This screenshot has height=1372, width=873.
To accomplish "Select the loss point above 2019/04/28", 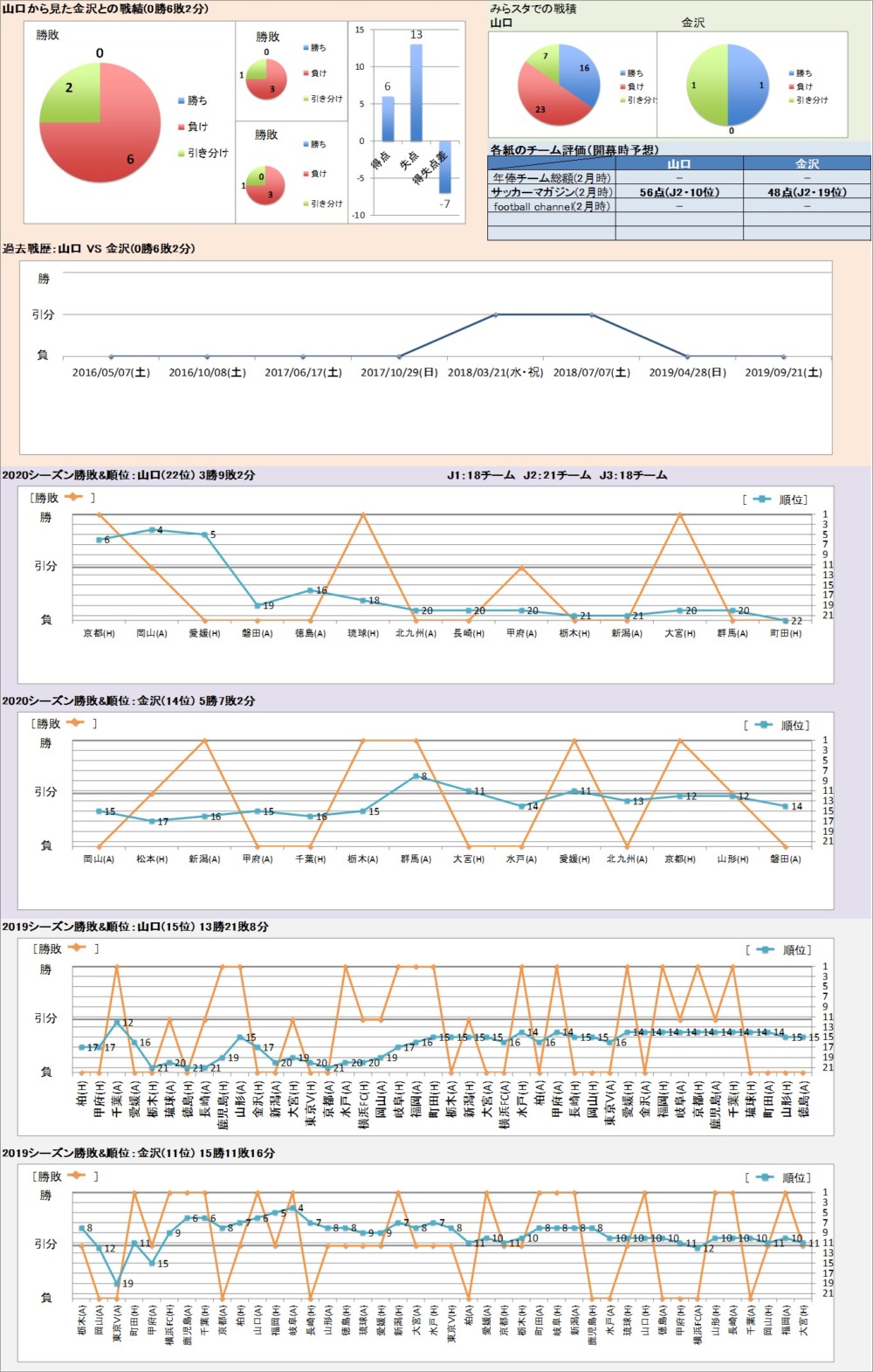I will [x=687, y=356].
